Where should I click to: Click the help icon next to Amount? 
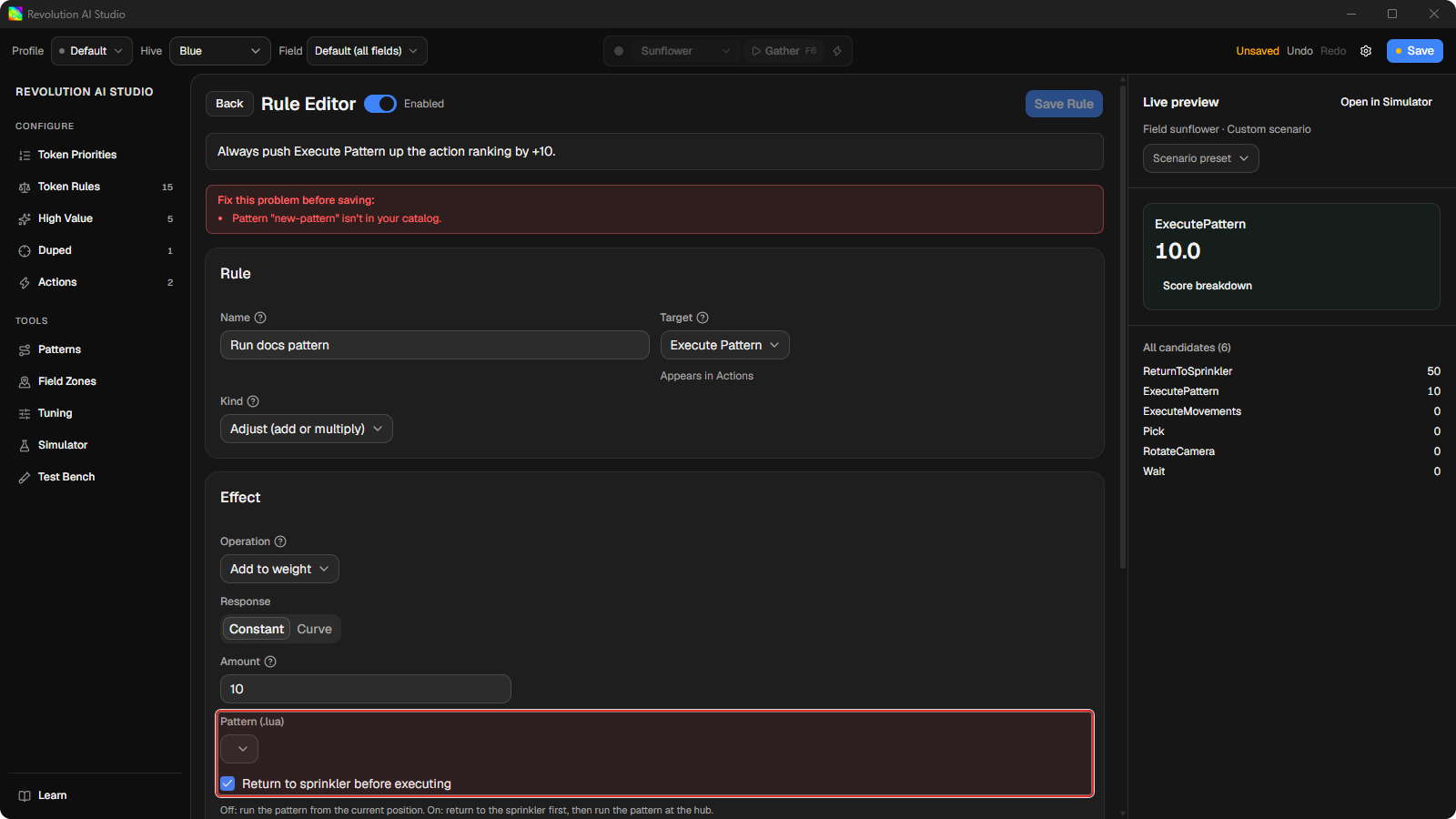(x=270, y=662)
